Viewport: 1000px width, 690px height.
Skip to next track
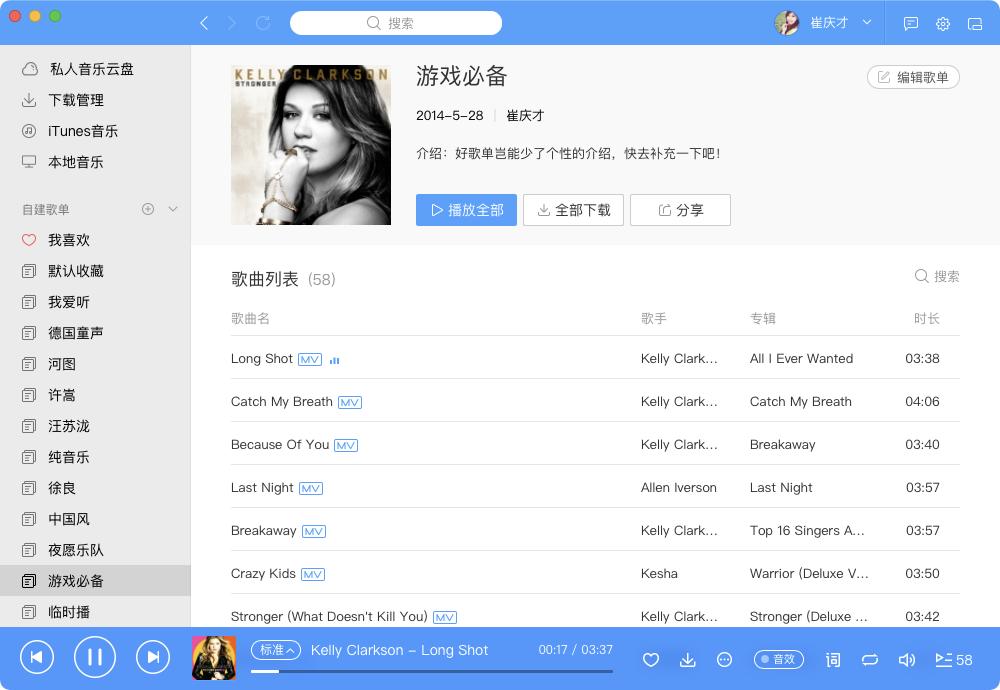[x=153, y=657]
